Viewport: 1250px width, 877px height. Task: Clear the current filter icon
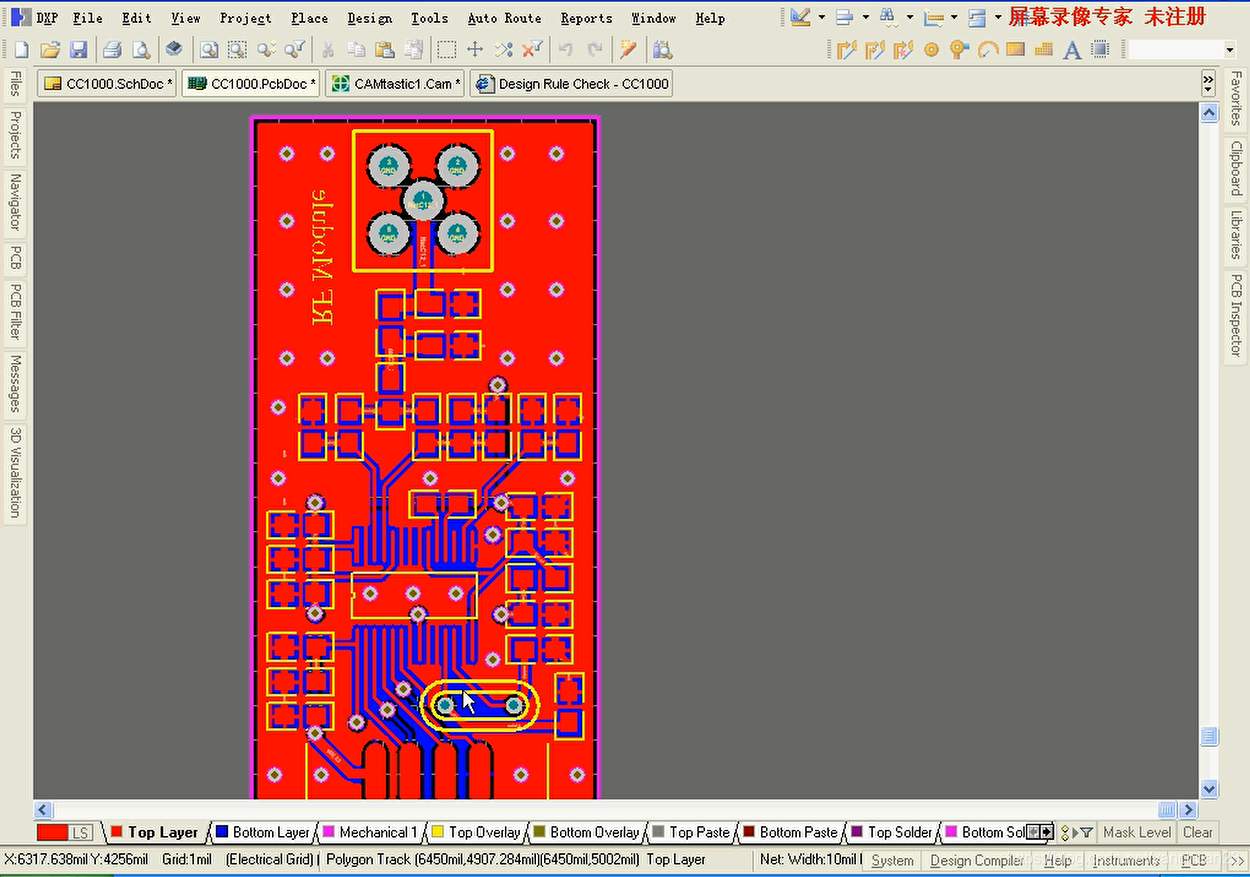[x=533, y=49]
